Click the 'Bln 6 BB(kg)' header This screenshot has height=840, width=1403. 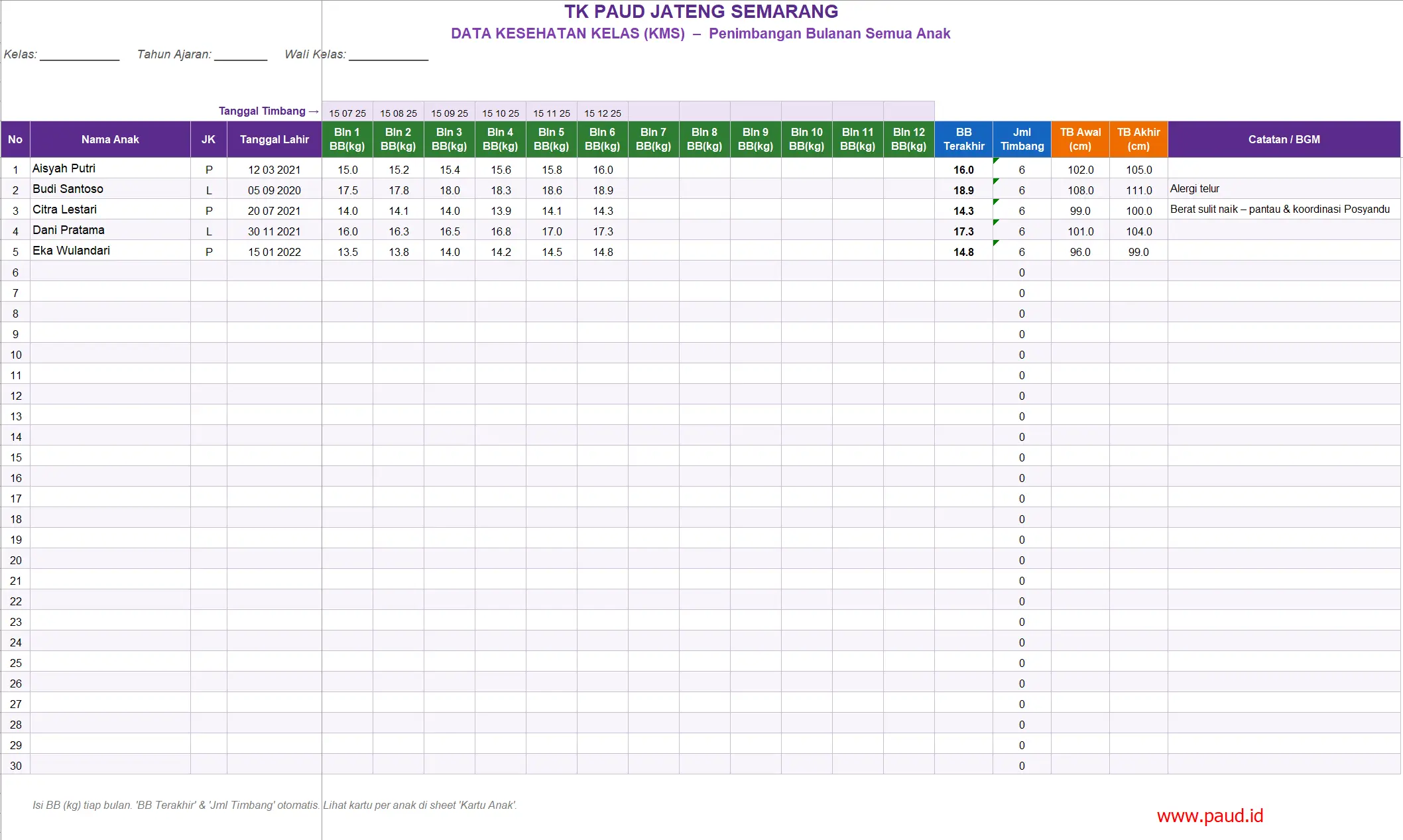[603, 139]
